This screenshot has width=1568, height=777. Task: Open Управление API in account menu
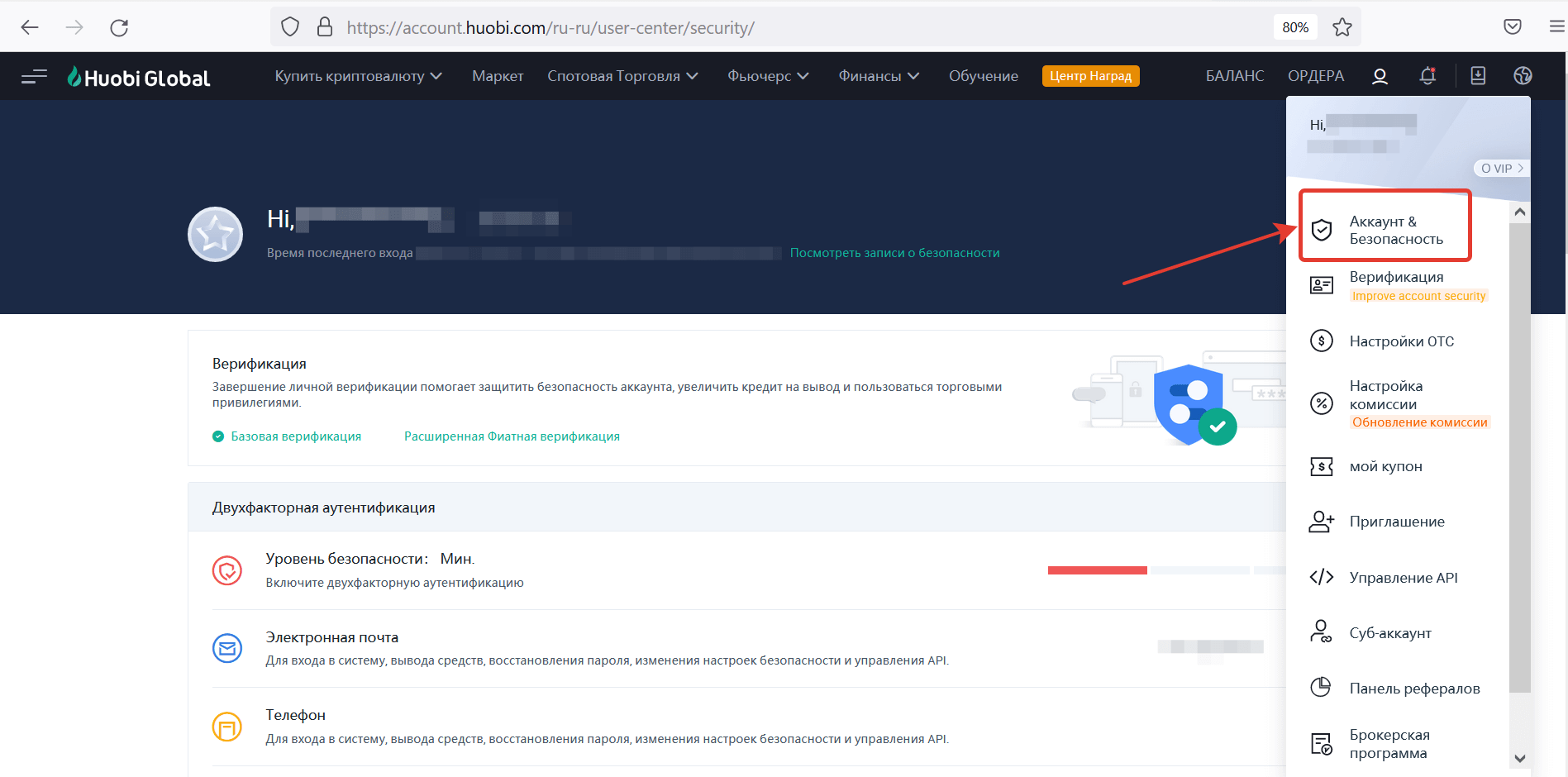pos(1403,578)
